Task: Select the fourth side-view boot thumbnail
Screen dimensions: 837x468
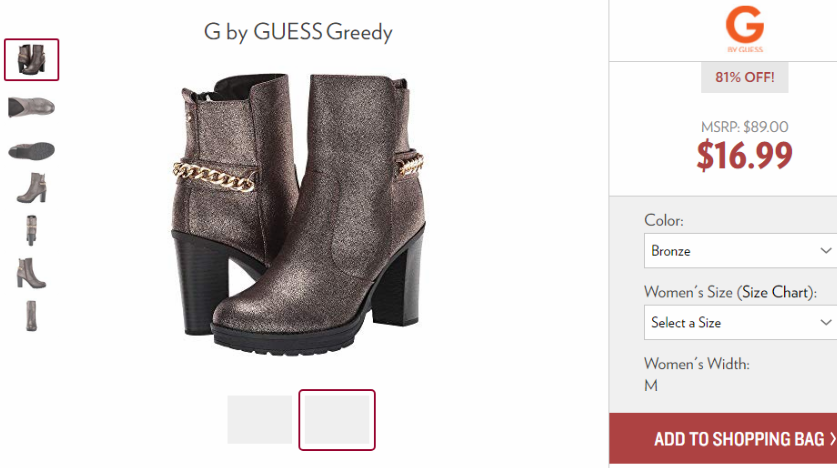Action: [x=31, y=188]
